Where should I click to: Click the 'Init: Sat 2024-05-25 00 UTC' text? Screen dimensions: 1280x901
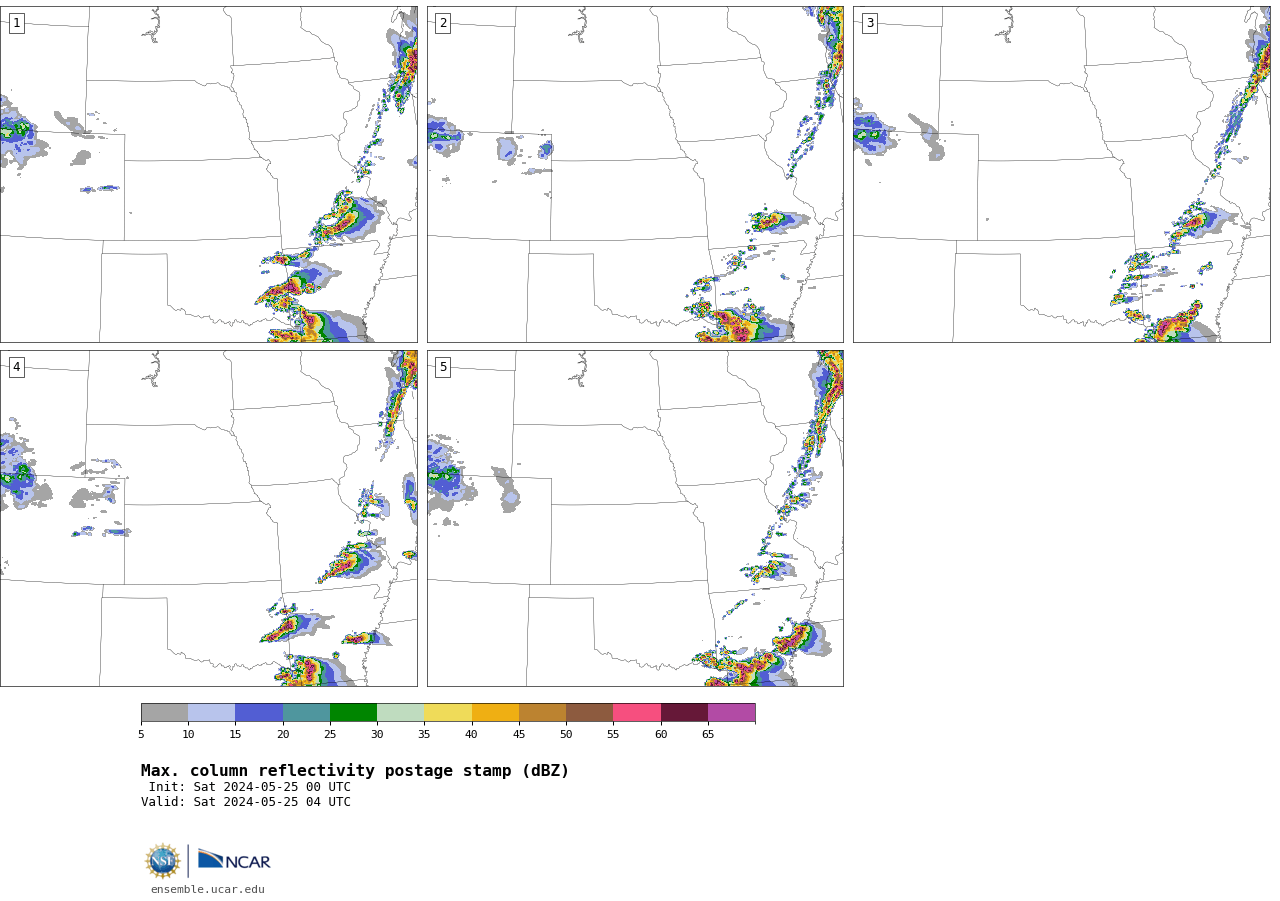coord(250,787)
